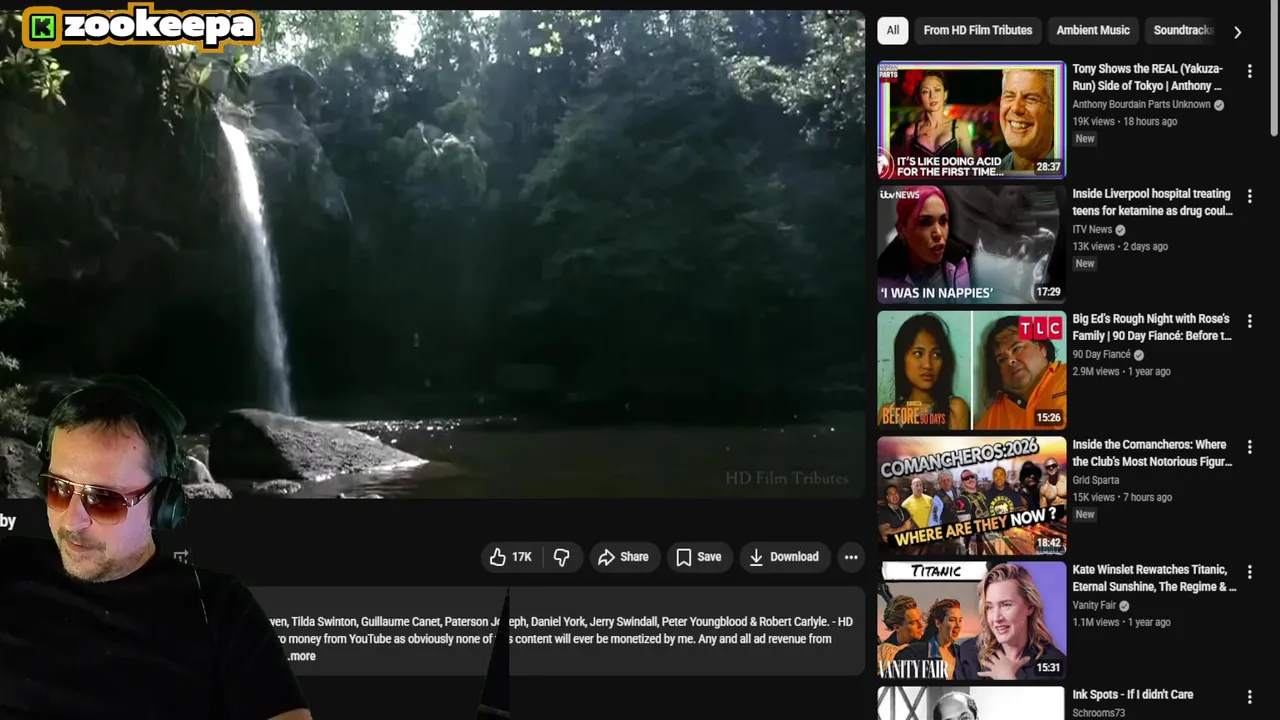Open the three-dot more actions menu below video
This screenshot has width=1280, height=720.
pos(851,557)
